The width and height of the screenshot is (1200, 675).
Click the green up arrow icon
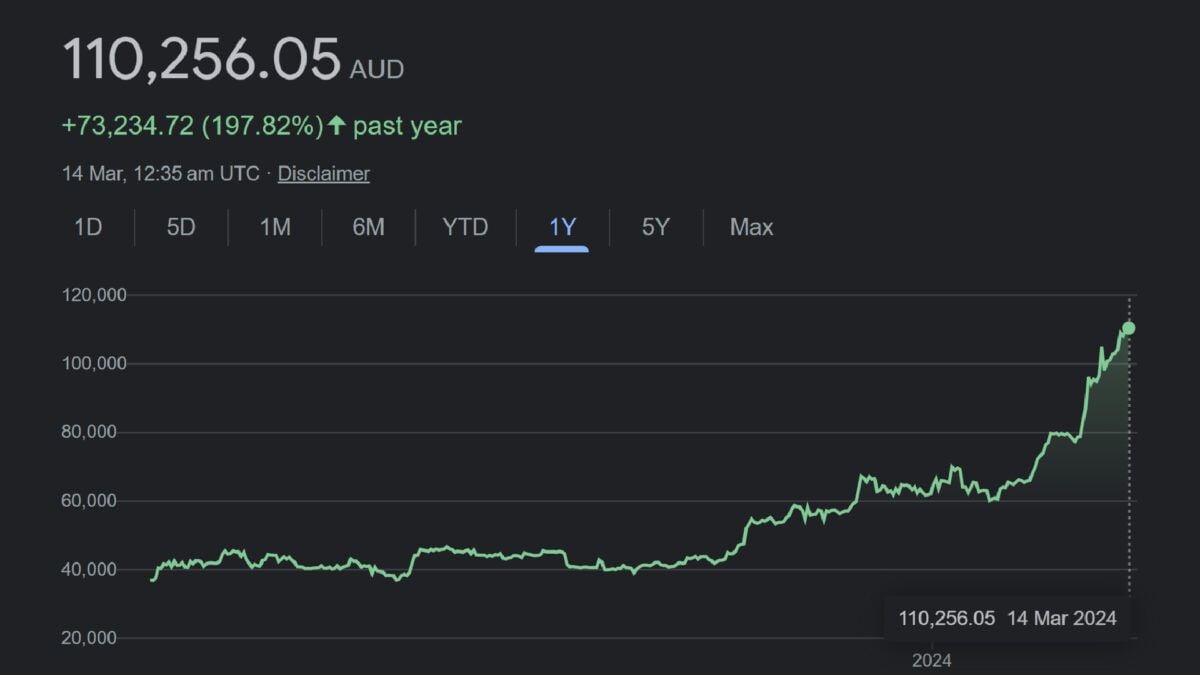pyautogui.click(x=337, y=126)
